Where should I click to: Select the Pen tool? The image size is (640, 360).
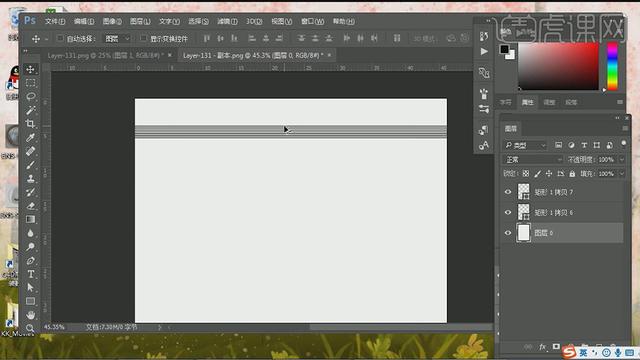tap(31, 260)
